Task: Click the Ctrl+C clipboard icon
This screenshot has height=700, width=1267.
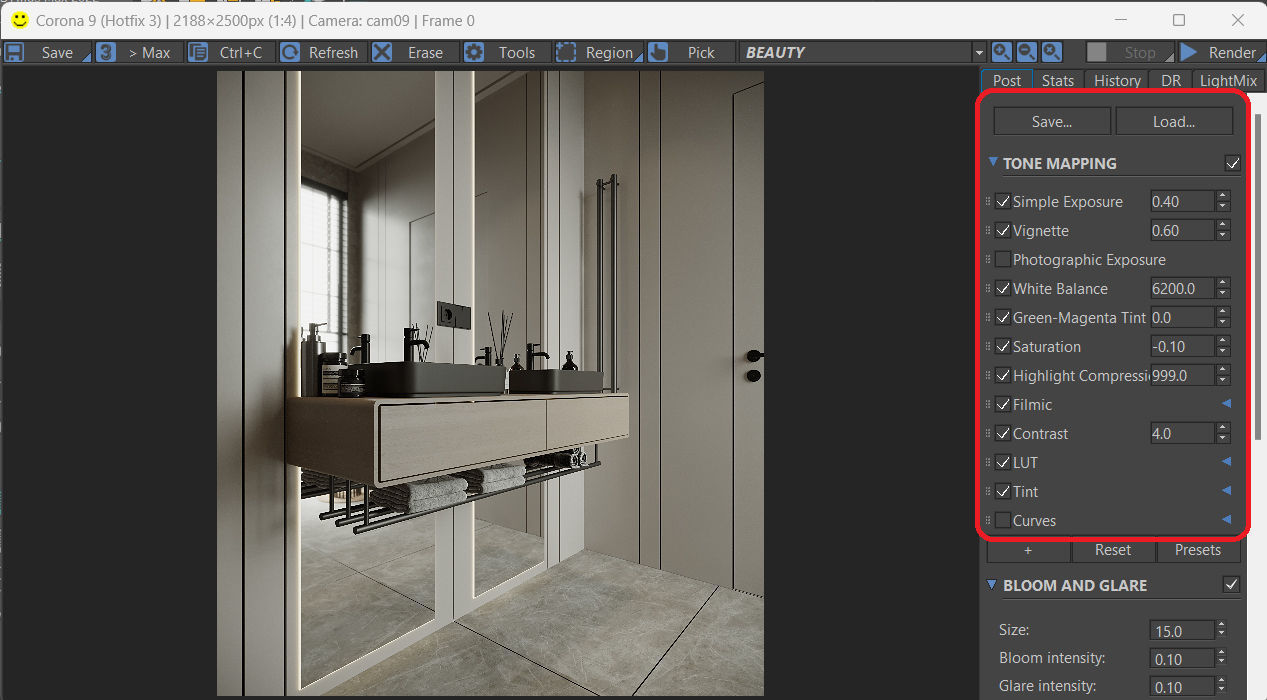Action: coord(198,53)
